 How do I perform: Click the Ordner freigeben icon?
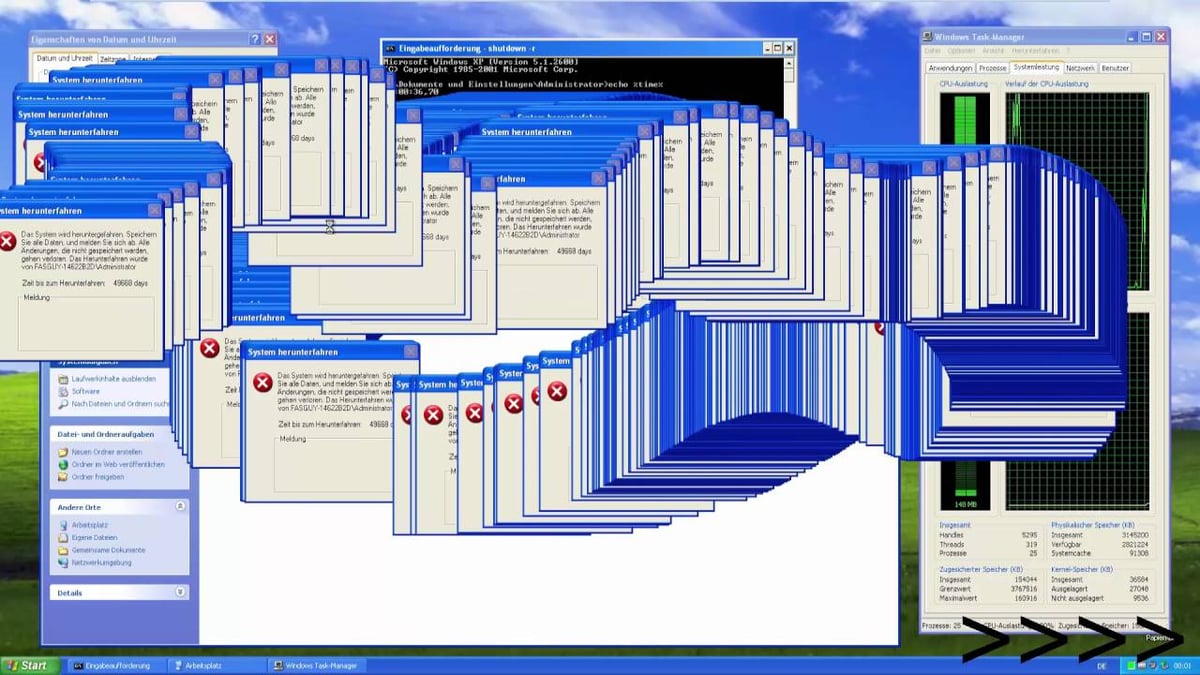(x=63, y=477)
